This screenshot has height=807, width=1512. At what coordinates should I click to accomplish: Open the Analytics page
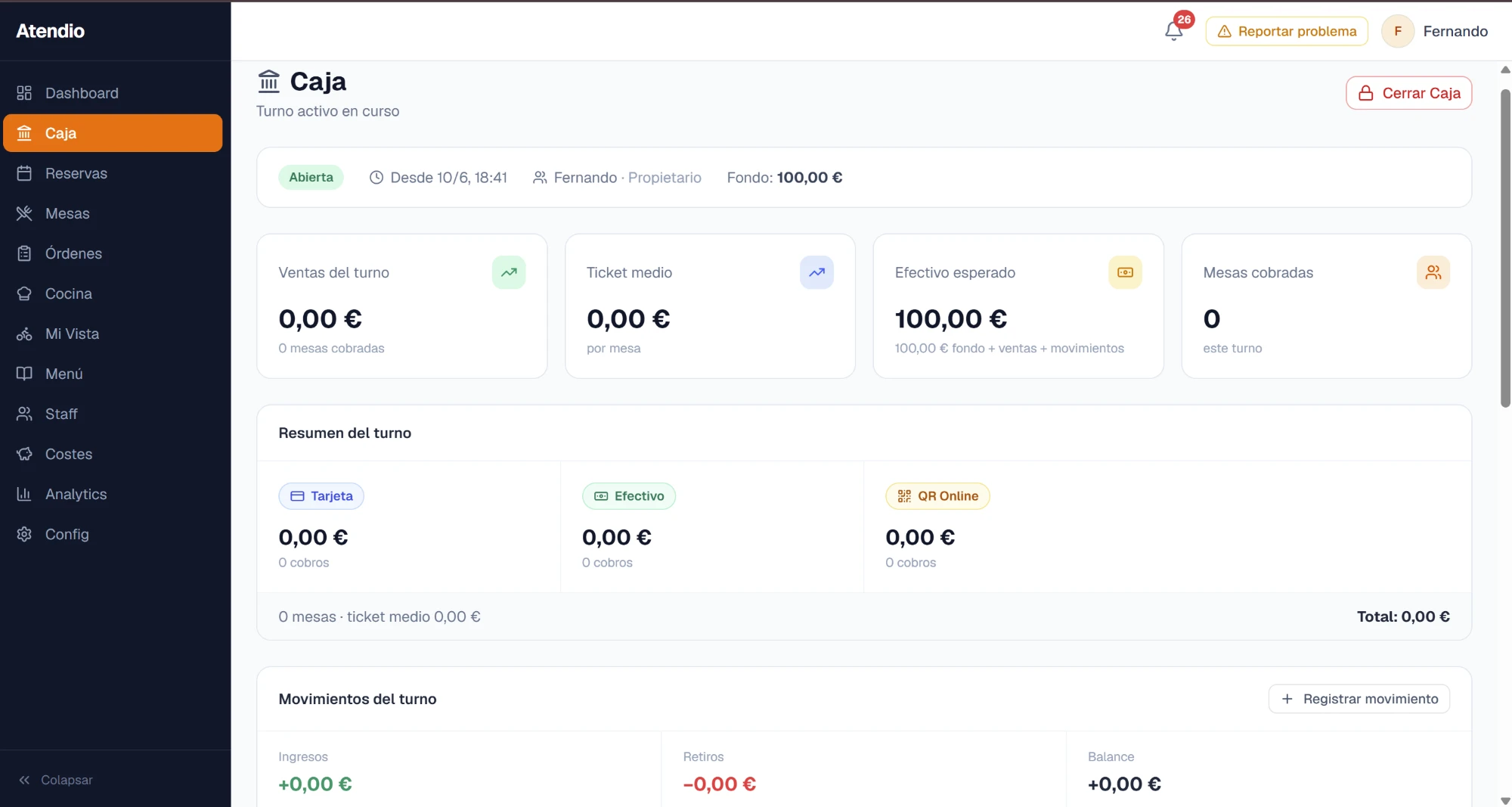point(113,494)
